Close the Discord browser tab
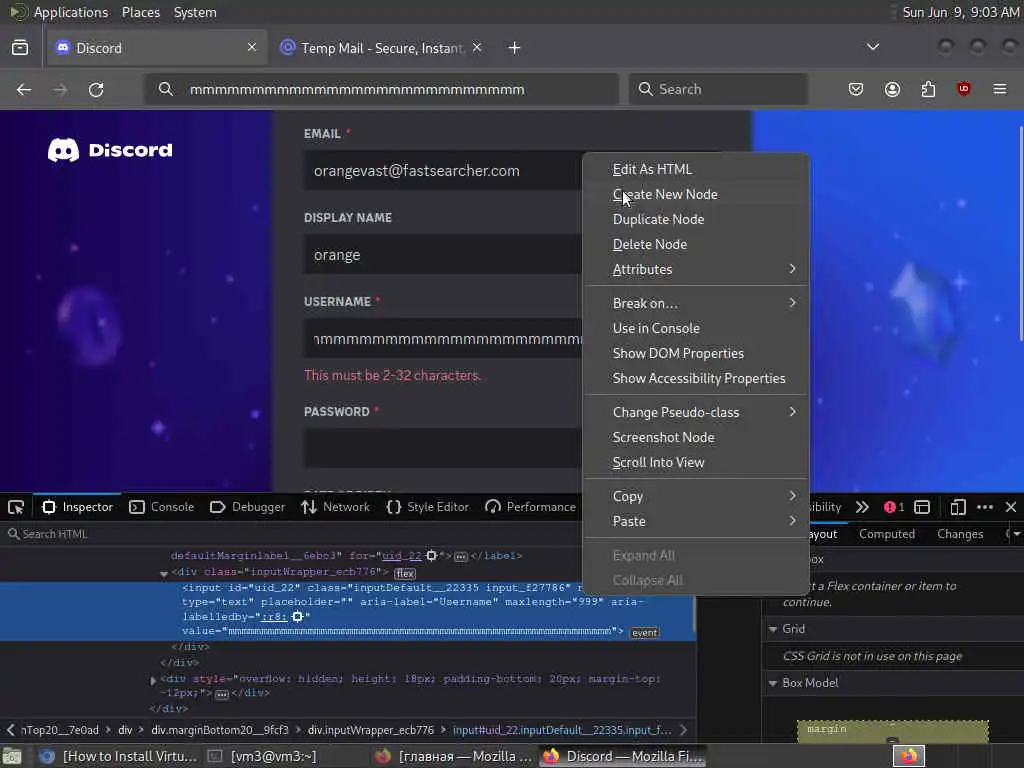Screen dimensions: 1024x768 coord(251,47)
